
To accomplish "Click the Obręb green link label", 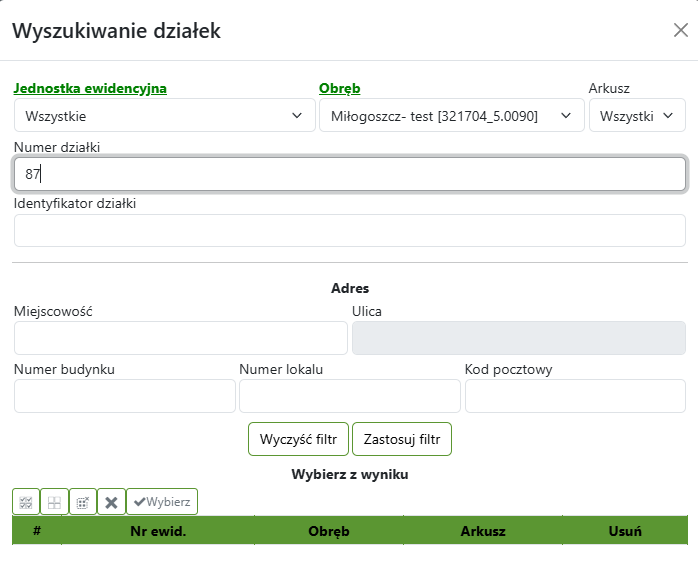I will (339, 89).
